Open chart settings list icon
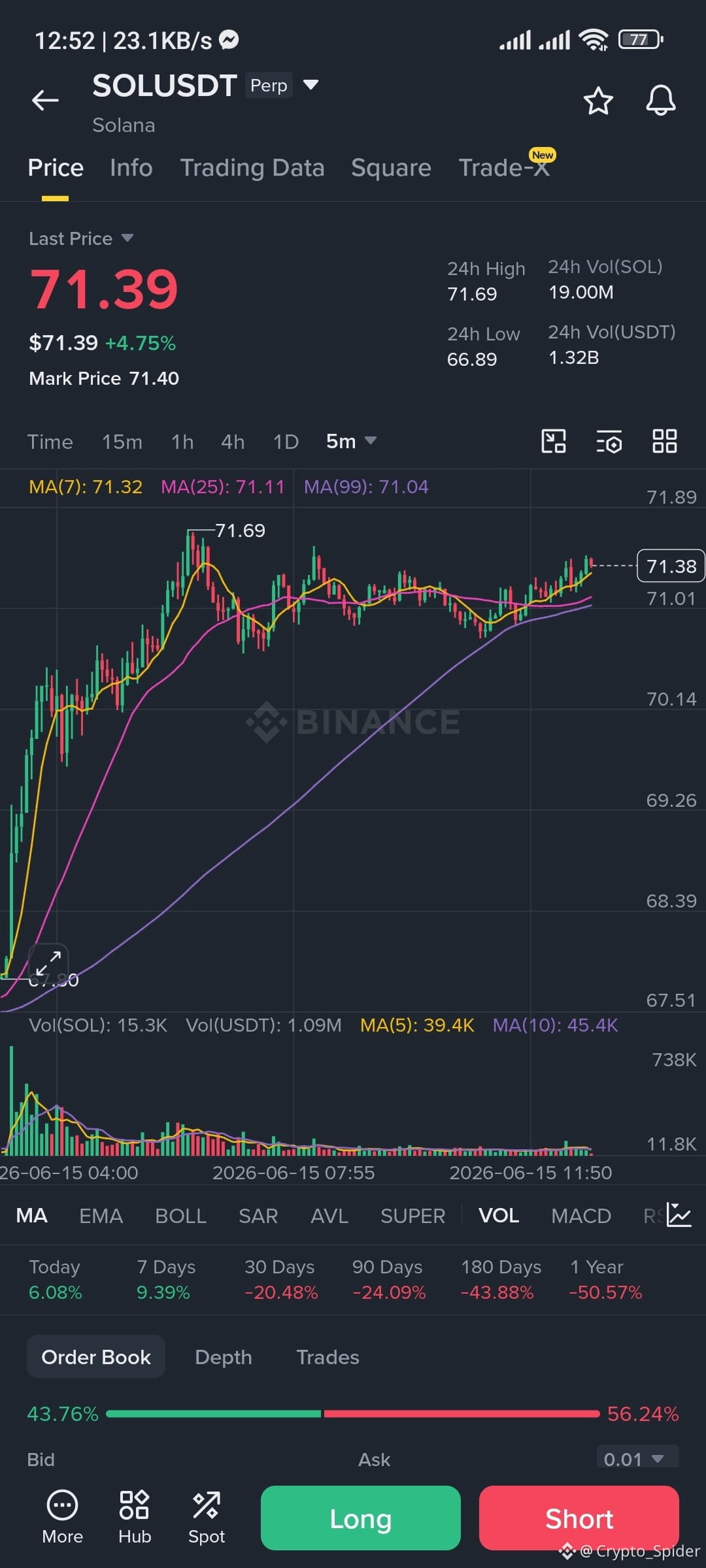The width and height of the screenshot is (706, 1568). coord(609,442)
